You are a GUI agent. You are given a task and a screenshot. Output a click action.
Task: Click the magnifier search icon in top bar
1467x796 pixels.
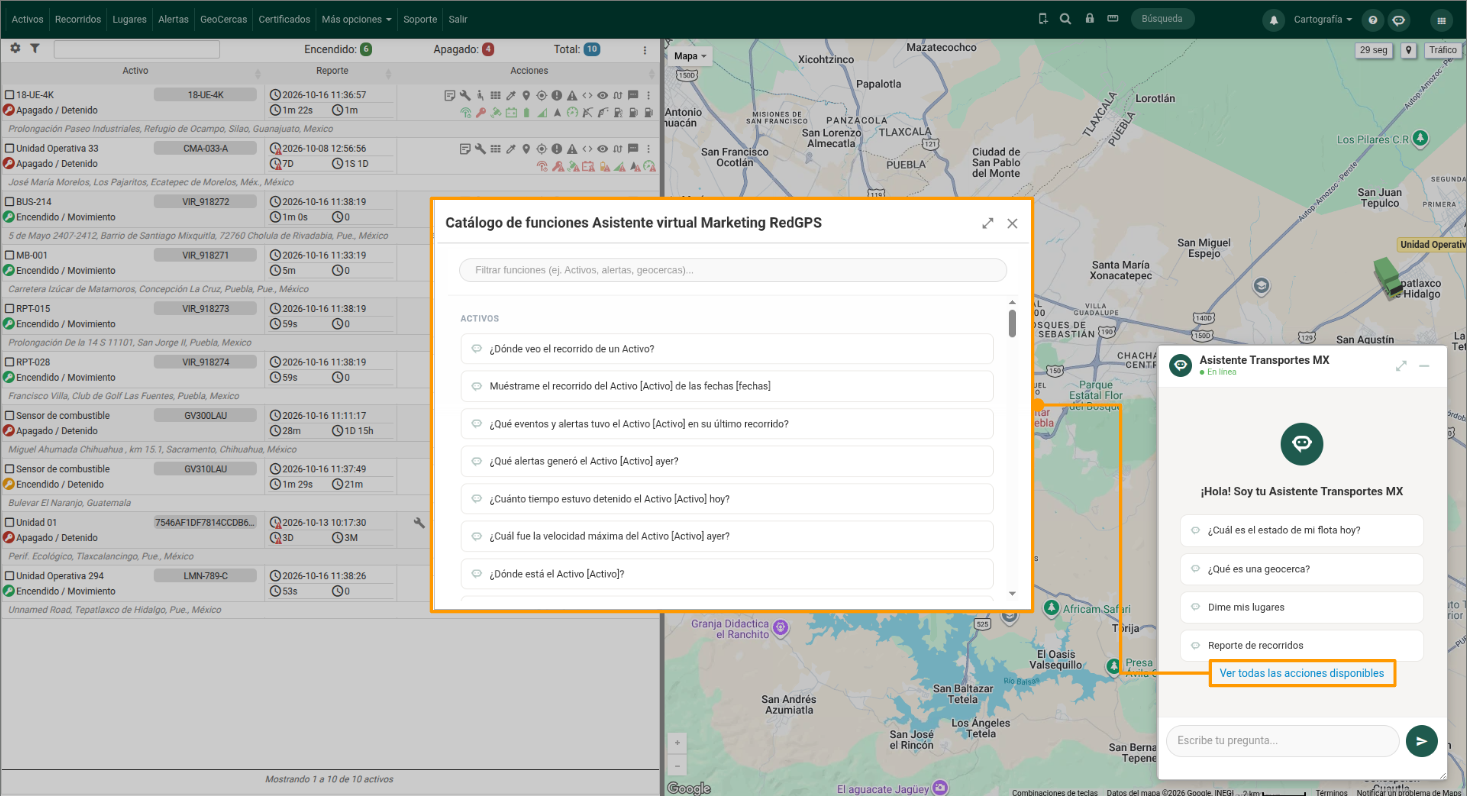(x=1065, y=19)
